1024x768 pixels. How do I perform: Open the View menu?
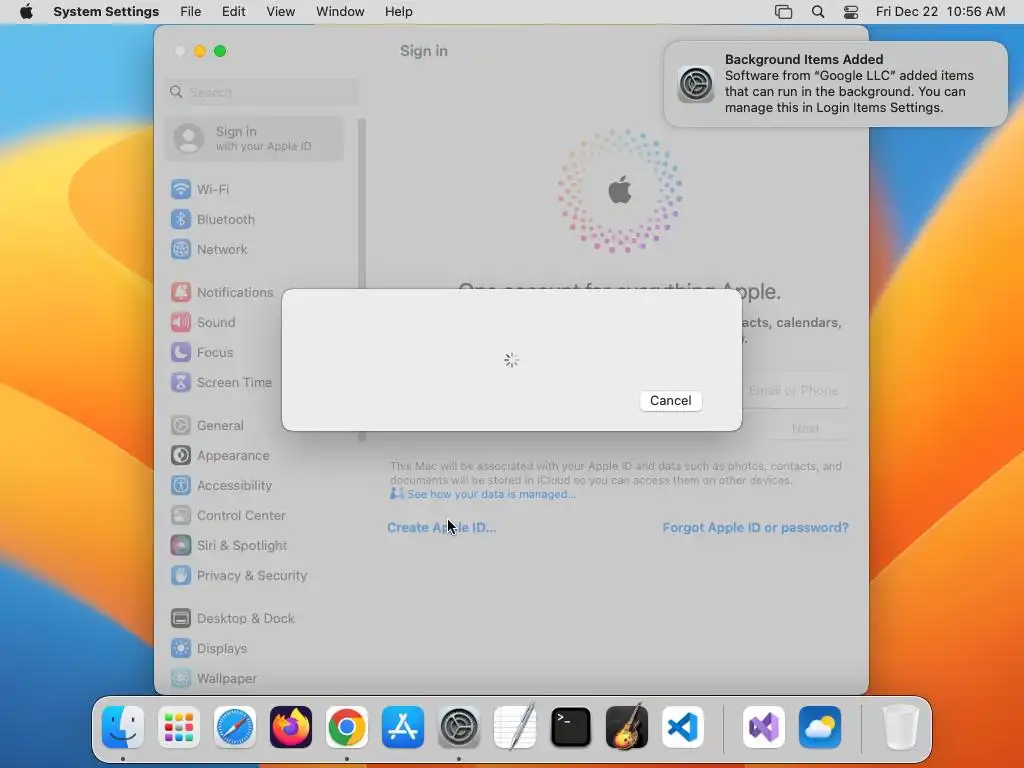[x=281, y=12]
